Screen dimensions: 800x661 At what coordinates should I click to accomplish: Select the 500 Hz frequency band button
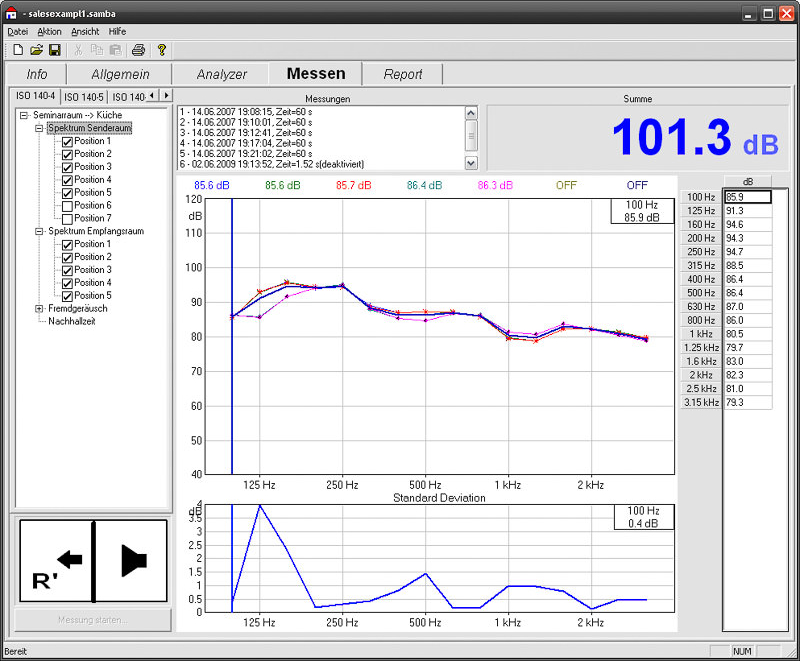[x=701, y=293]
